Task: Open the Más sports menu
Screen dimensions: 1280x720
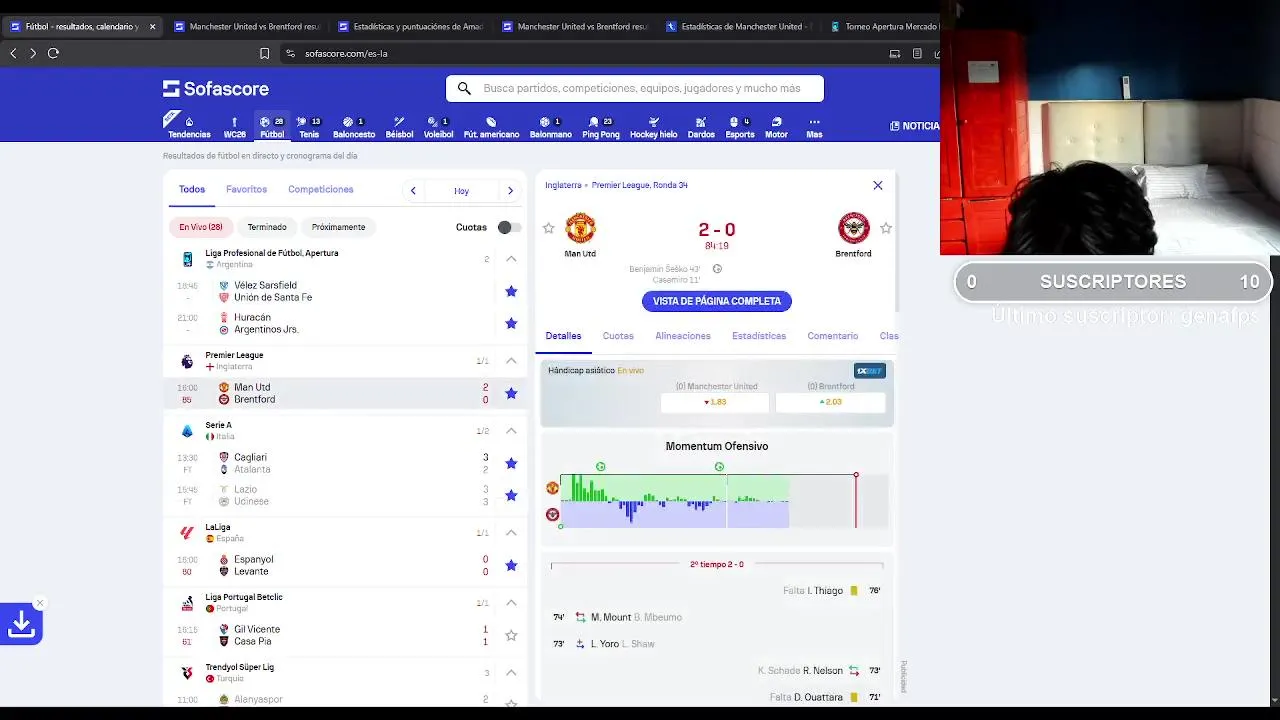Action: pos(814,127)
